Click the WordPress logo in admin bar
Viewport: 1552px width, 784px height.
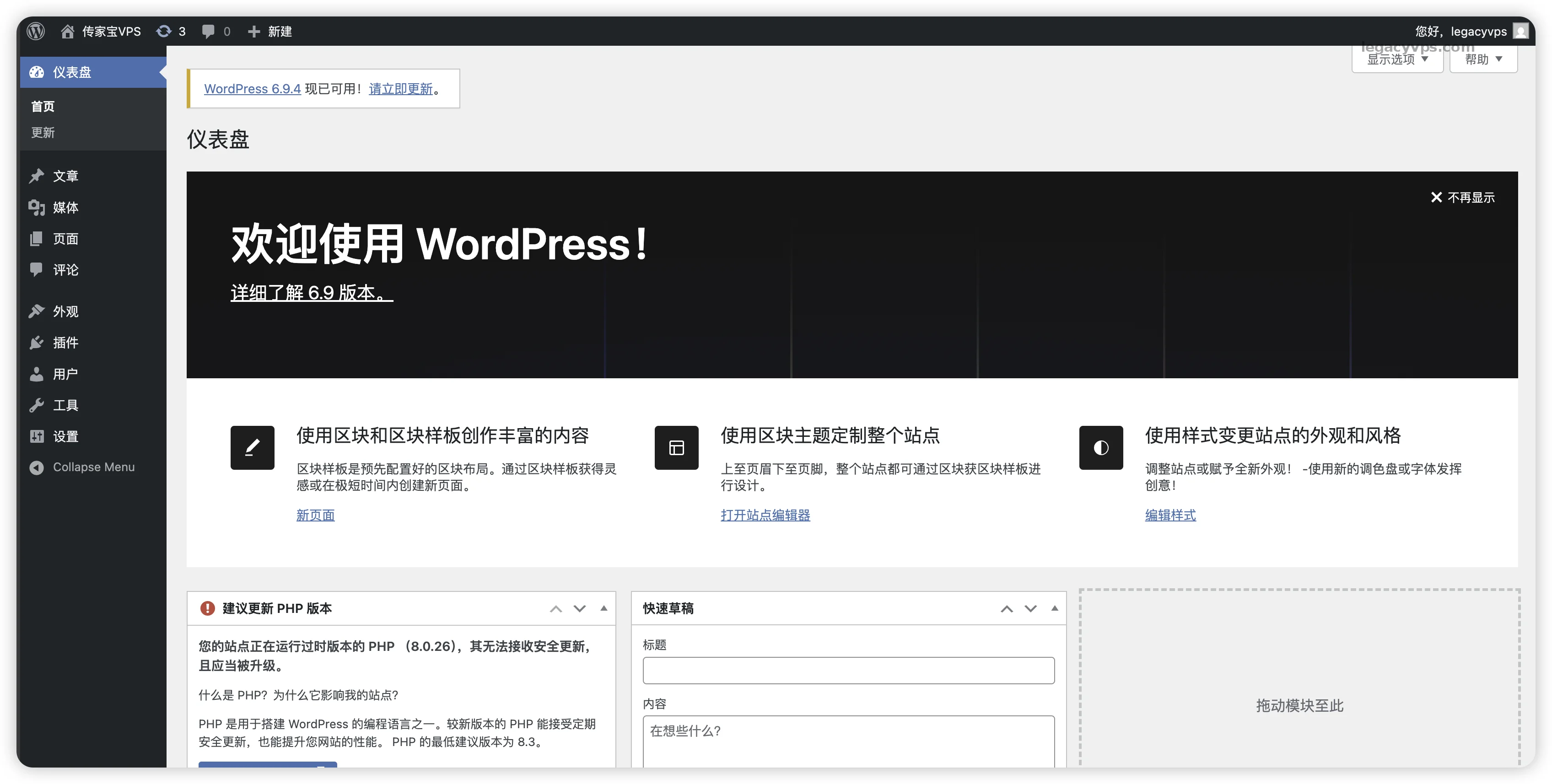pyautogui.click(x=36, y=31)
